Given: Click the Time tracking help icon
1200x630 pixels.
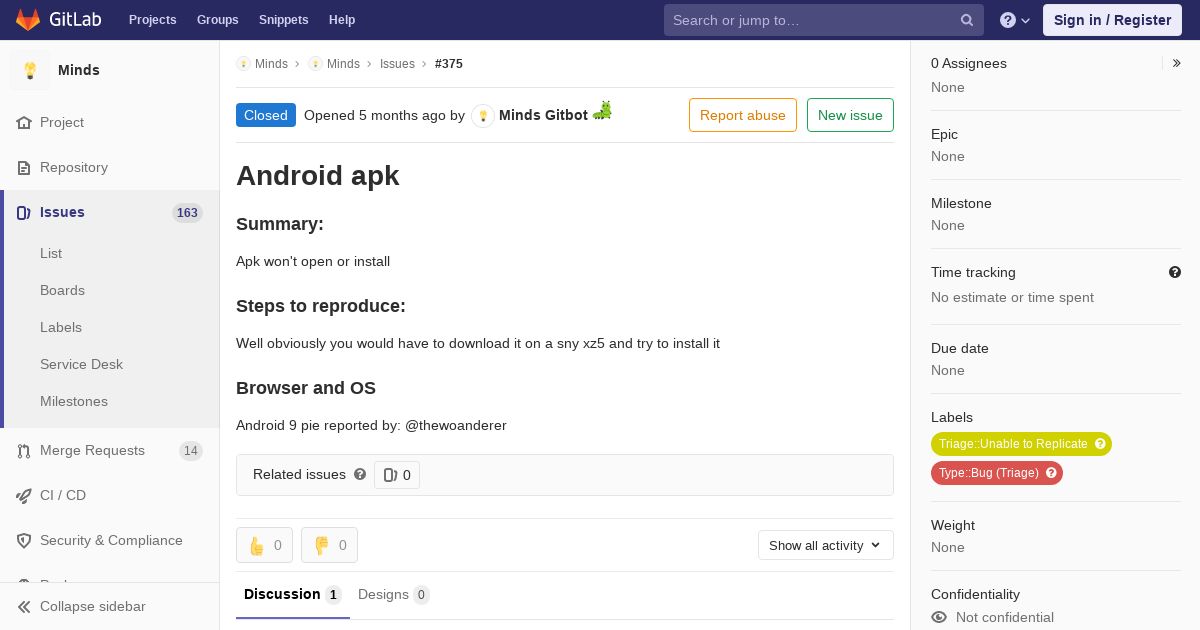Looking at the screenshot, I should (1175, 272).
